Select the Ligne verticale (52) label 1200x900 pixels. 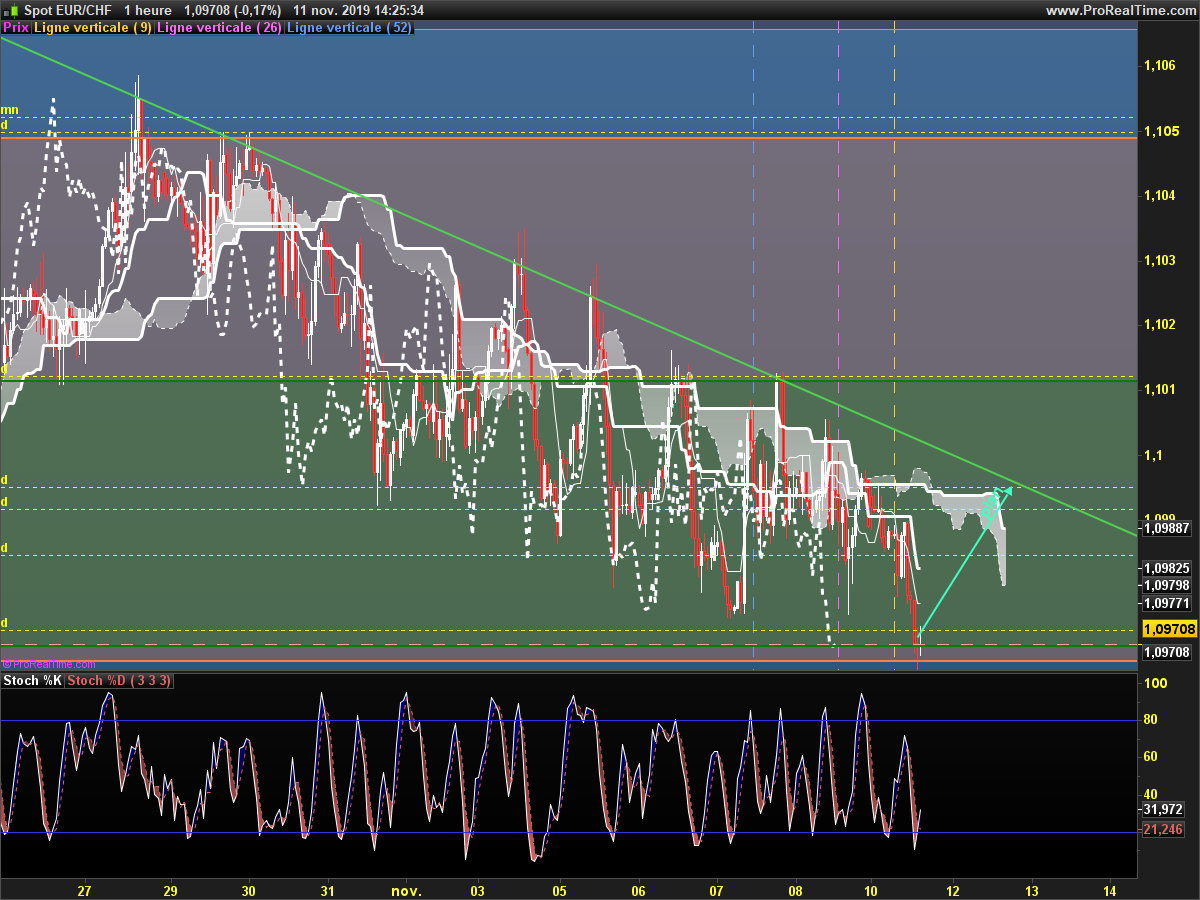(x=349, y=28)
